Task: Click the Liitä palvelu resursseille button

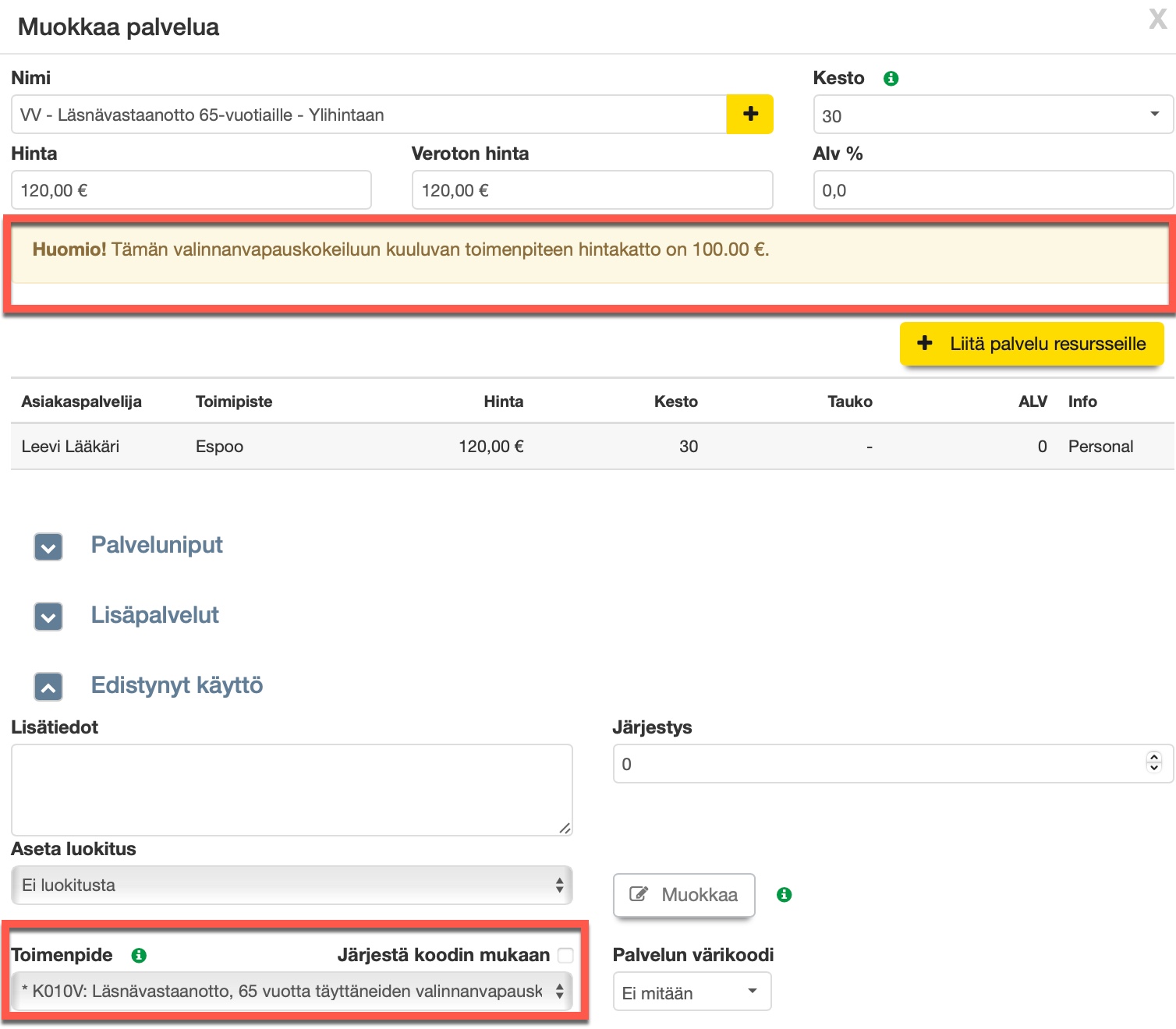Action: [1031, 344]
